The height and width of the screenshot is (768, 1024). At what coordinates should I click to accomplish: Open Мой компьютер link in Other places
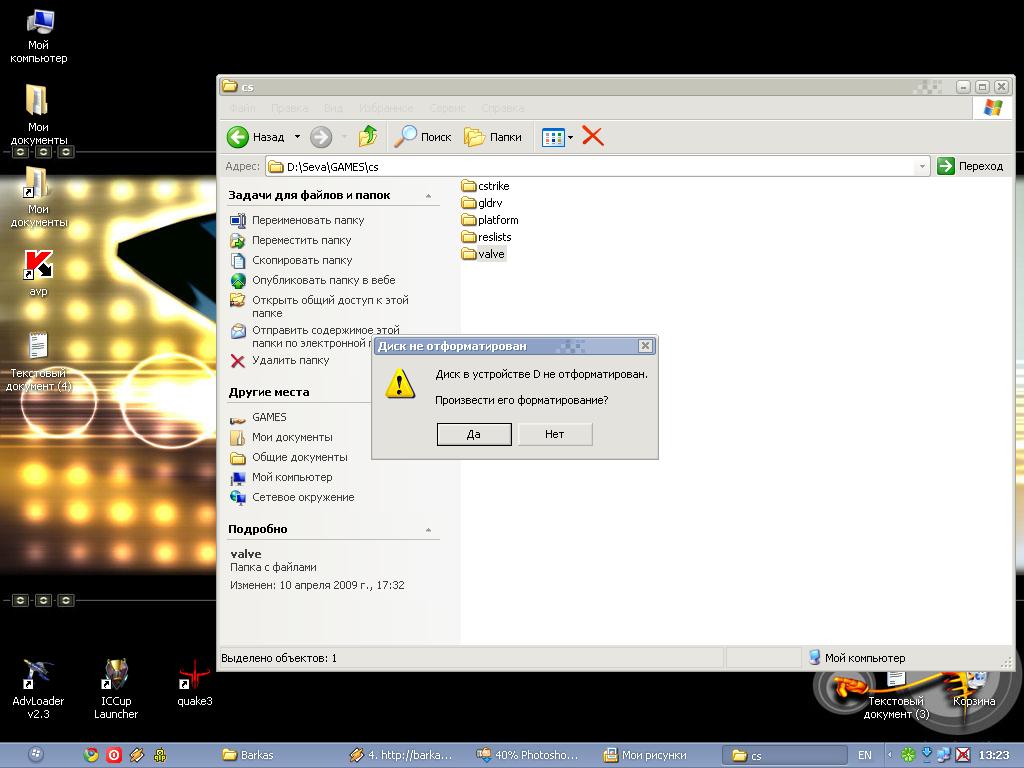pos(292,477)
